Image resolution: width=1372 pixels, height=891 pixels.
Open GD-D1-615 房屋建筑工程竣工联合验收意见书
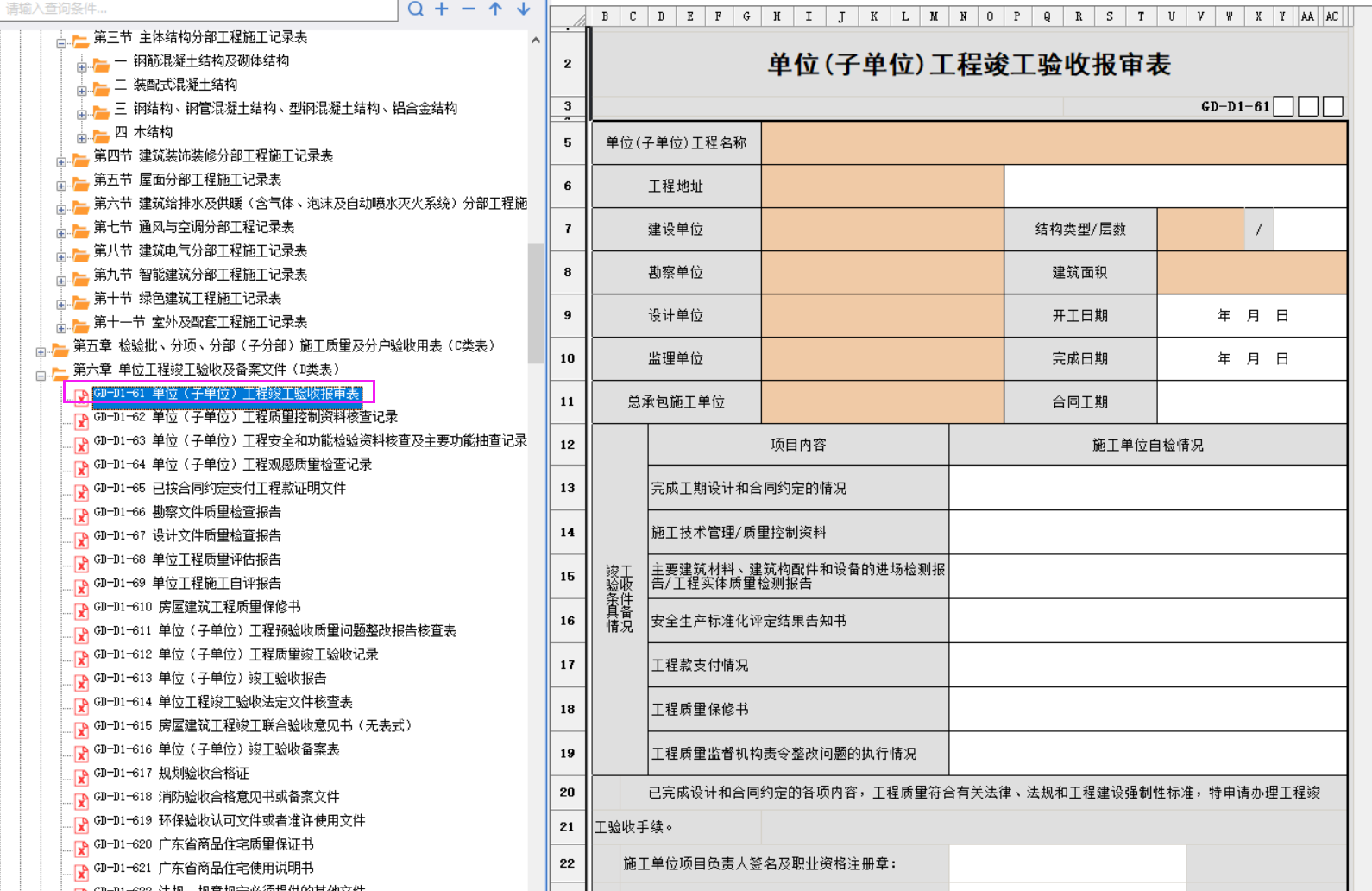click(253, 725)
